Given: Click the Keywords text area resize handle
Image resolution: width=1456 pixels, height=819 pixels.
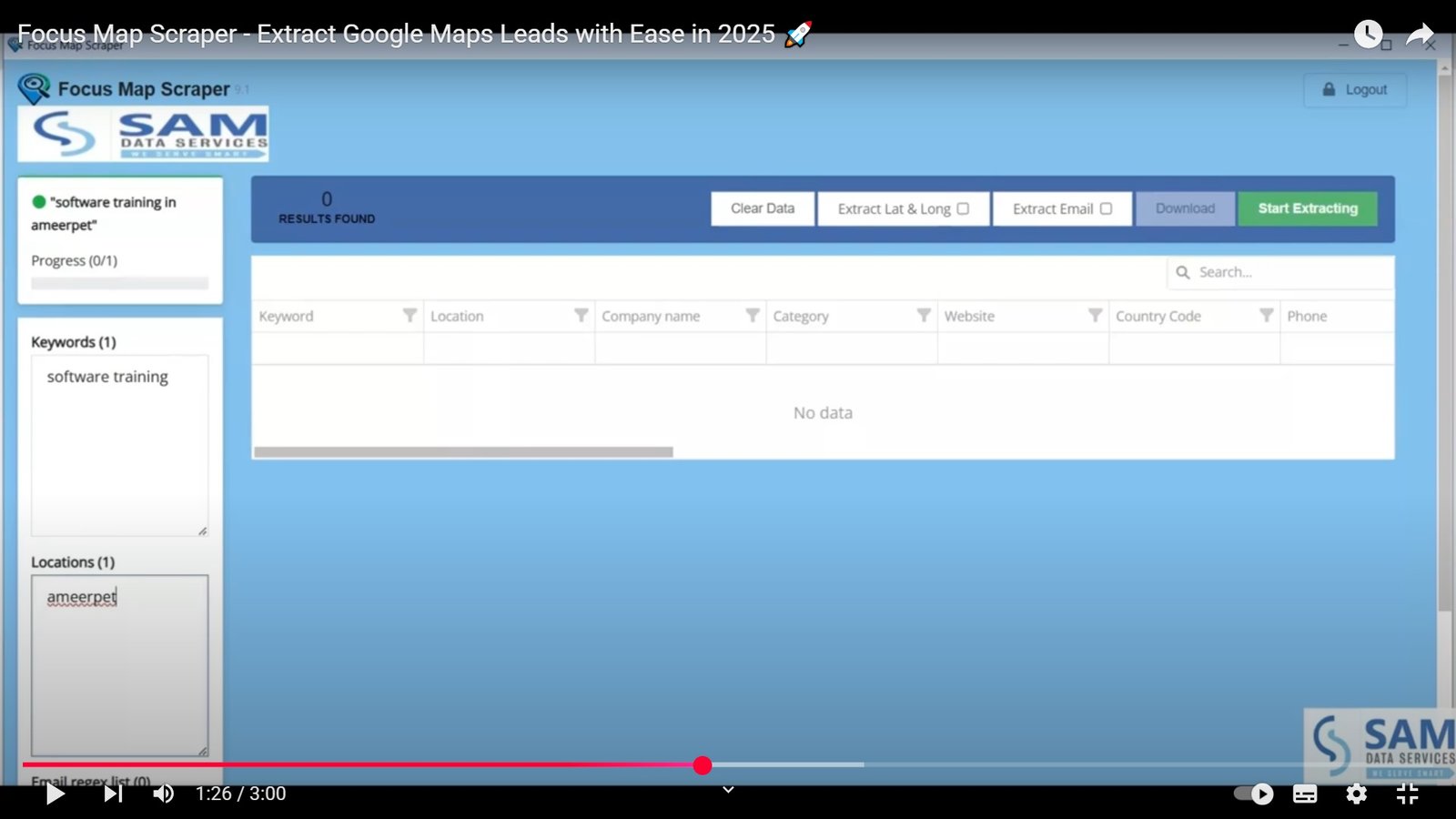Looking at the screenshot, I should (x=202, y=531).
